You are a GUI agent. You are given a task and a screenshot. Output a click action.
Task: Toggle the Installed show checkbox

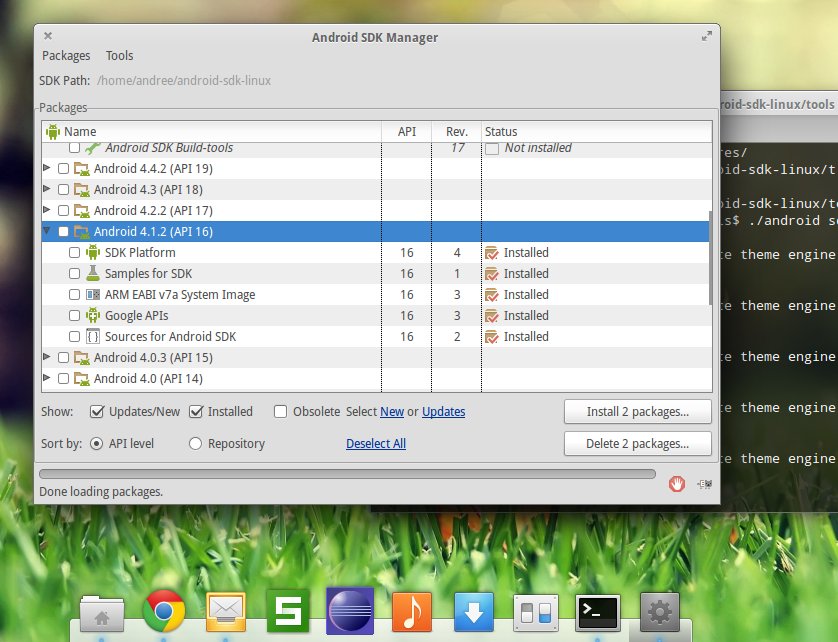196,412
